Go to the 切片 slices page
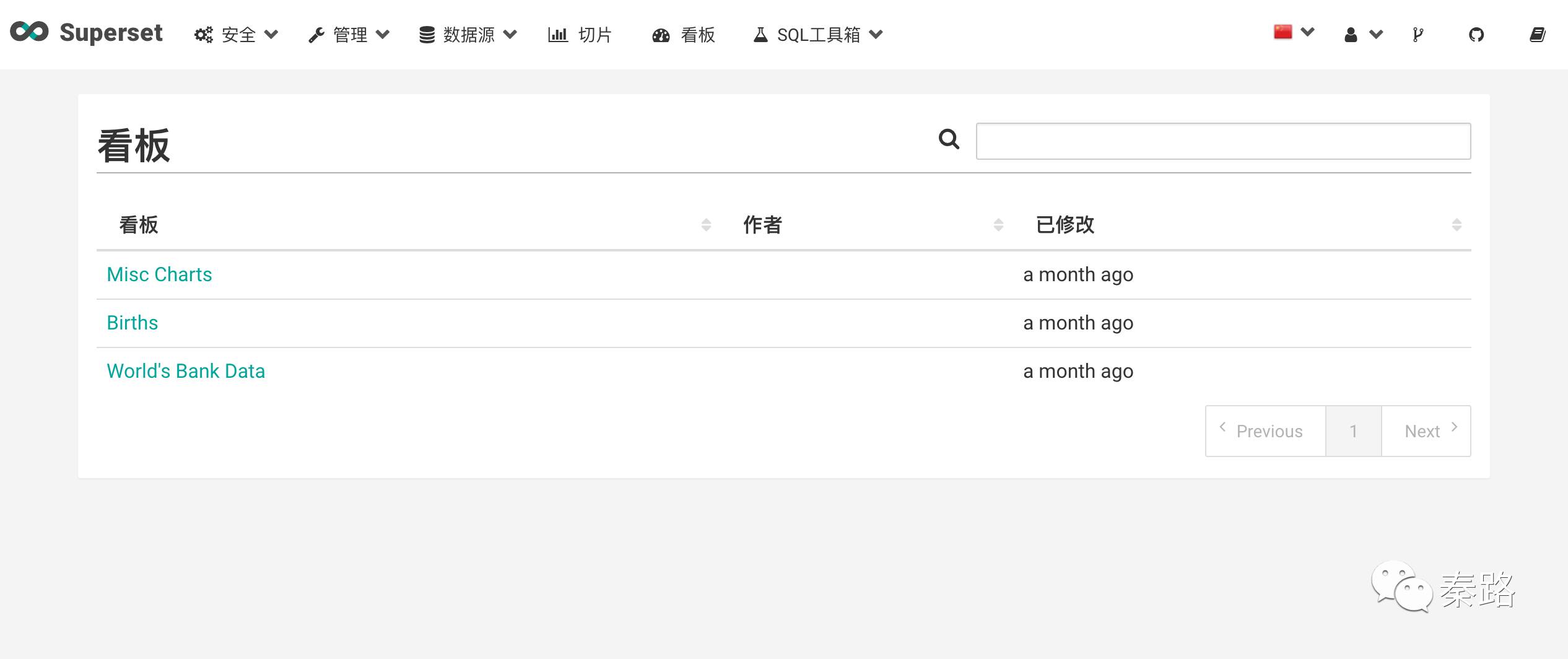The image size is (1568, 659). (x=580, y=35)
